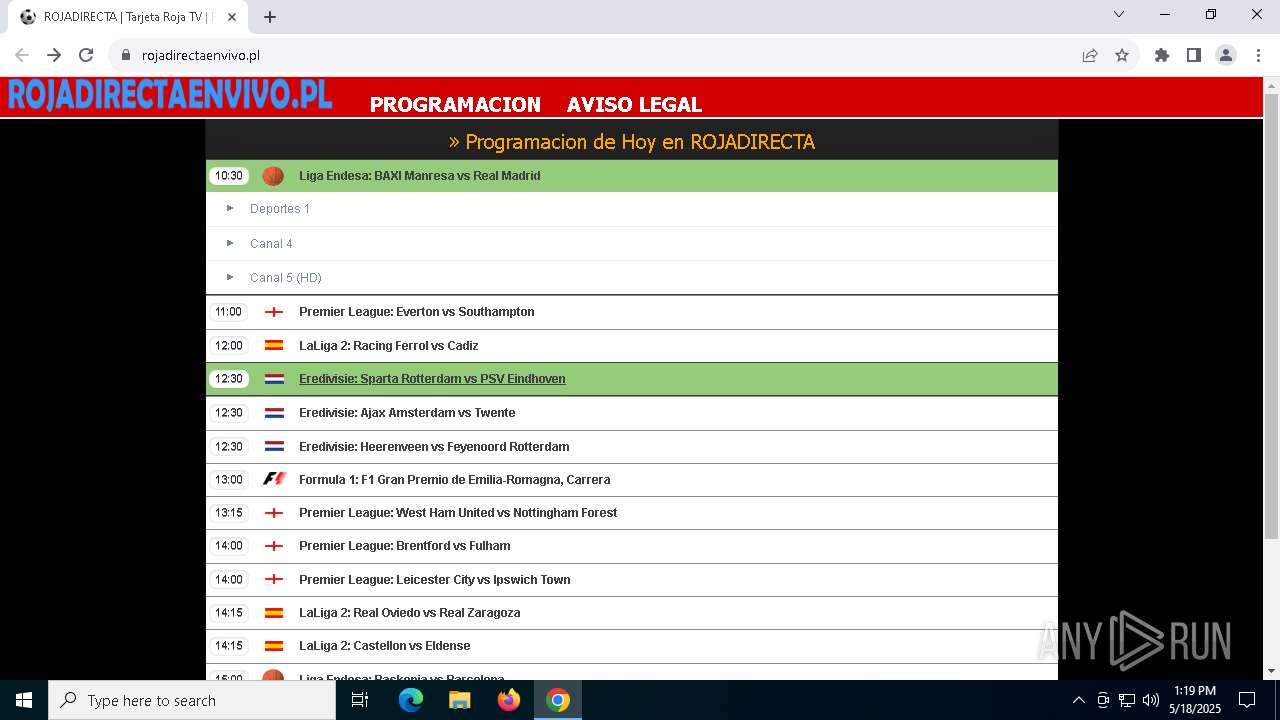Viewport: 1280px width, 720px height.
Task: Select the ROJADIRECTA browser tab
Action: (x=130, y=17)
